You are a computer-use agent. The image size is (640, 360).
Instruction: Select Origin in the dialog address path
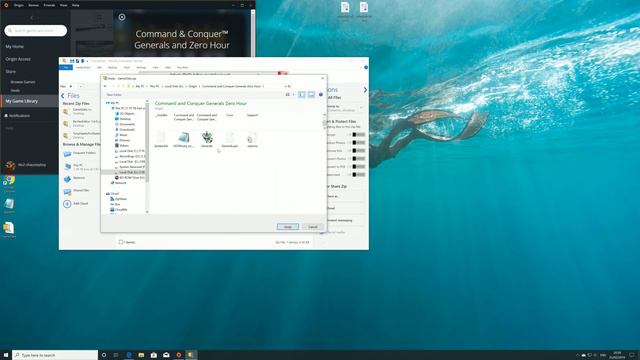tap(193, 86)
